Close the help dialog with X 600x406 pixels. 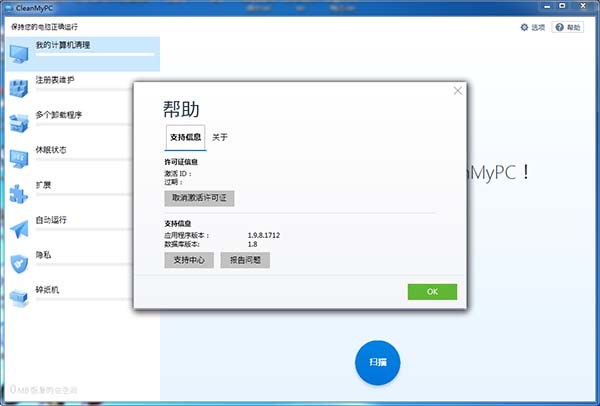[x=458, y=91]
